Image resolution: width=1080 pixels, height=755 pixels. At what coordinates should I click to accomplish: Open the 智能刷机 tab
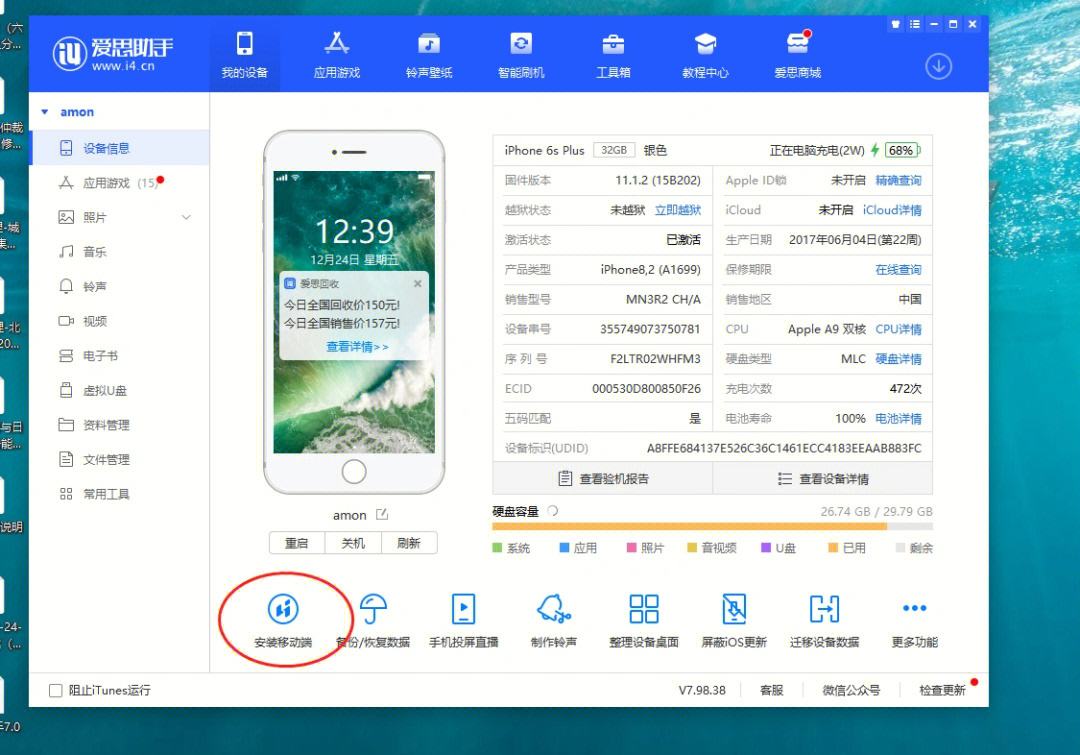pyautogui.click(x=521, y=55)
